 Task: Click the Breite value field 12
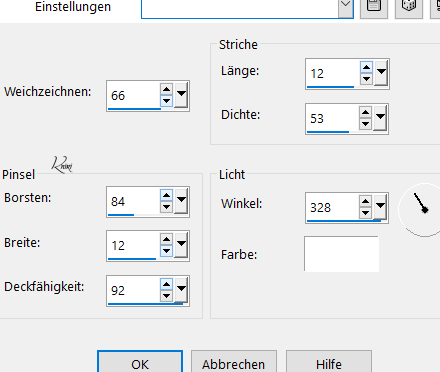point(134,245)
